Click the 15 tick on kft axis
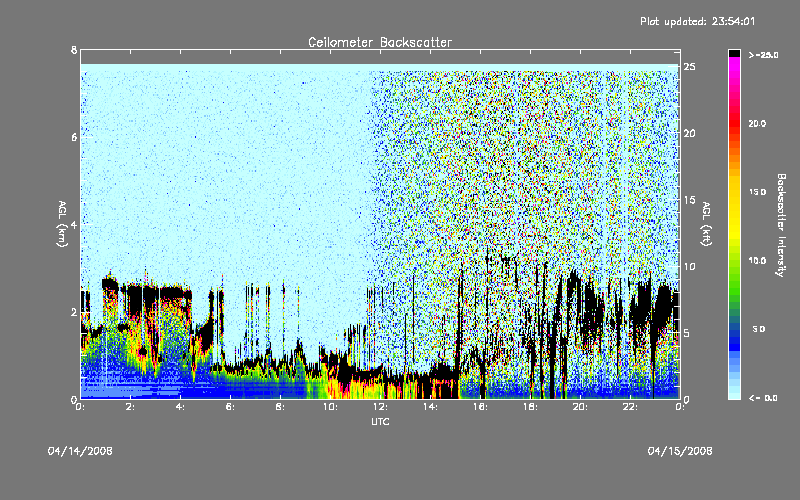The width and height of the screenshot is (800, 500). (x=689, y=200)
